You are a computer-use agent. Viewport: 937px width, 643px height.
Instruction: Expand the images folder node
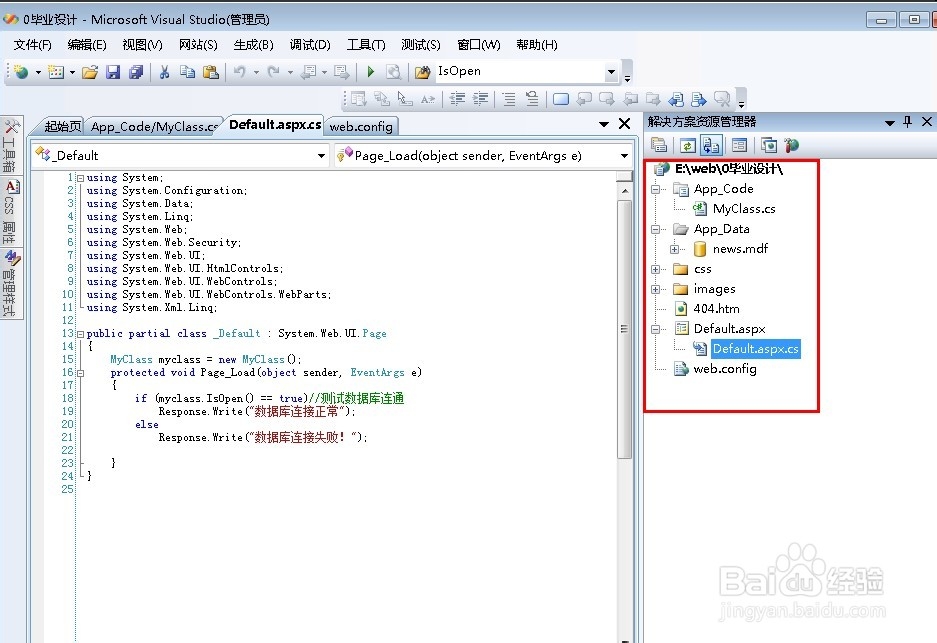656,289
